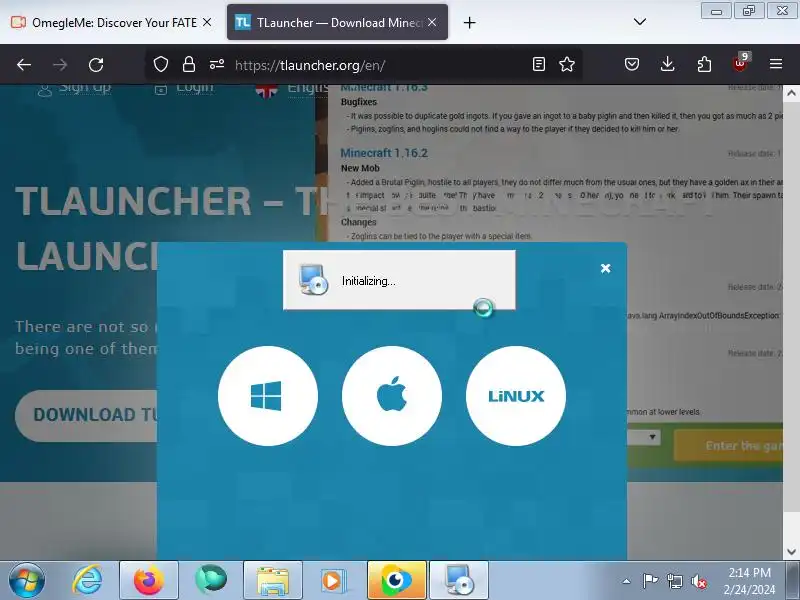Open a new browser tab
Screen dimensions: 800x600
point(469,22)
